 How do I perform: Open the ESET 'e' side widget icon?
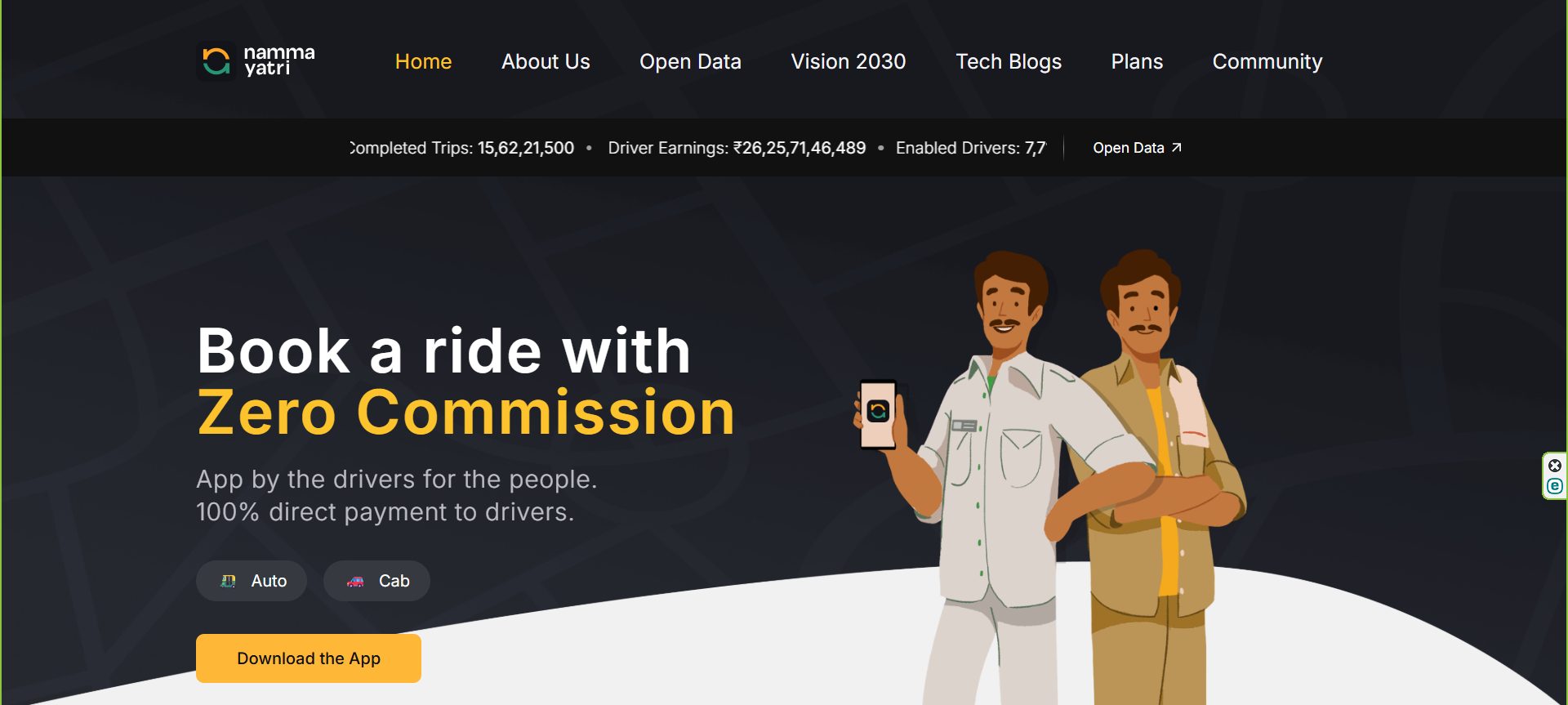(1555, 486)
